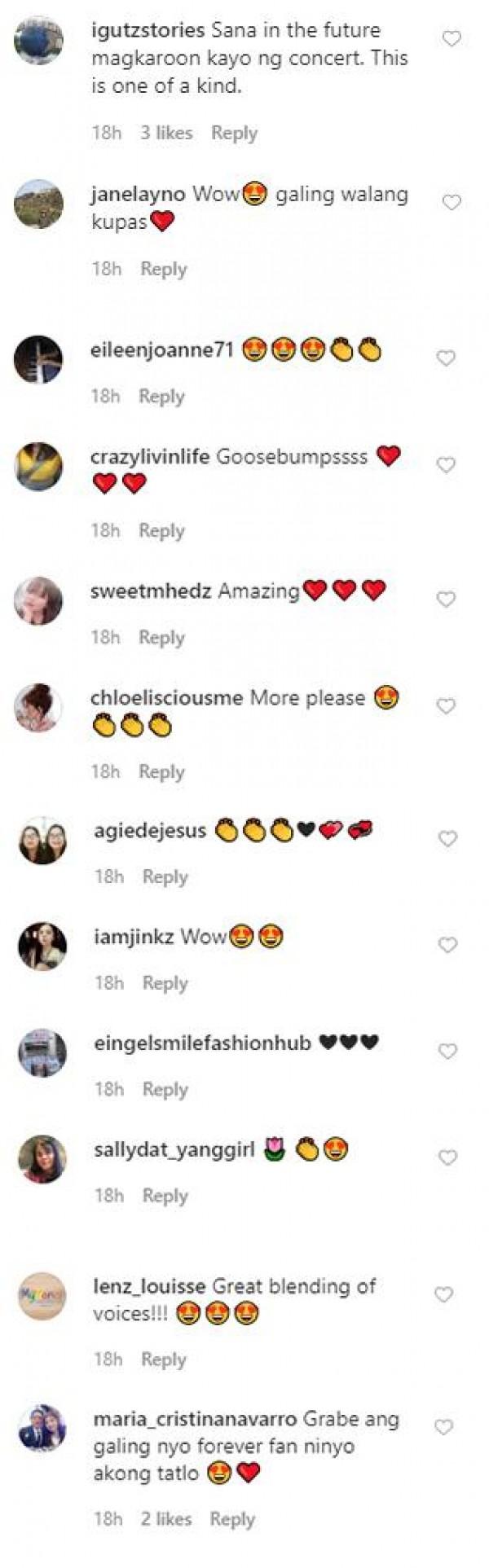Reply to maria_cristinanavarro's comment

coord(232,1519)
